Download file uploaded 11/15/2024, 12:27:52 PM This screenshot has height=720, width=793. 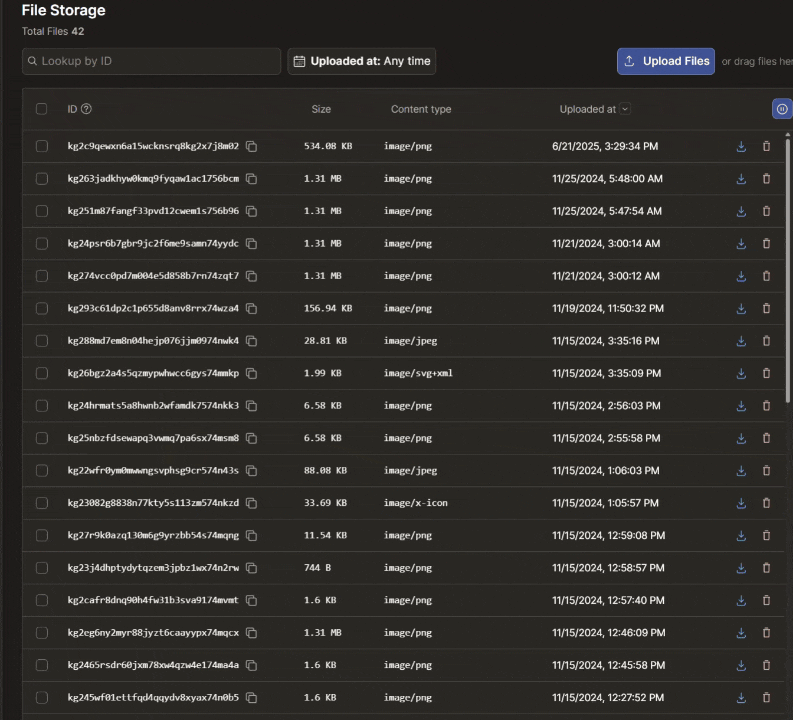(x=741, y=697)
